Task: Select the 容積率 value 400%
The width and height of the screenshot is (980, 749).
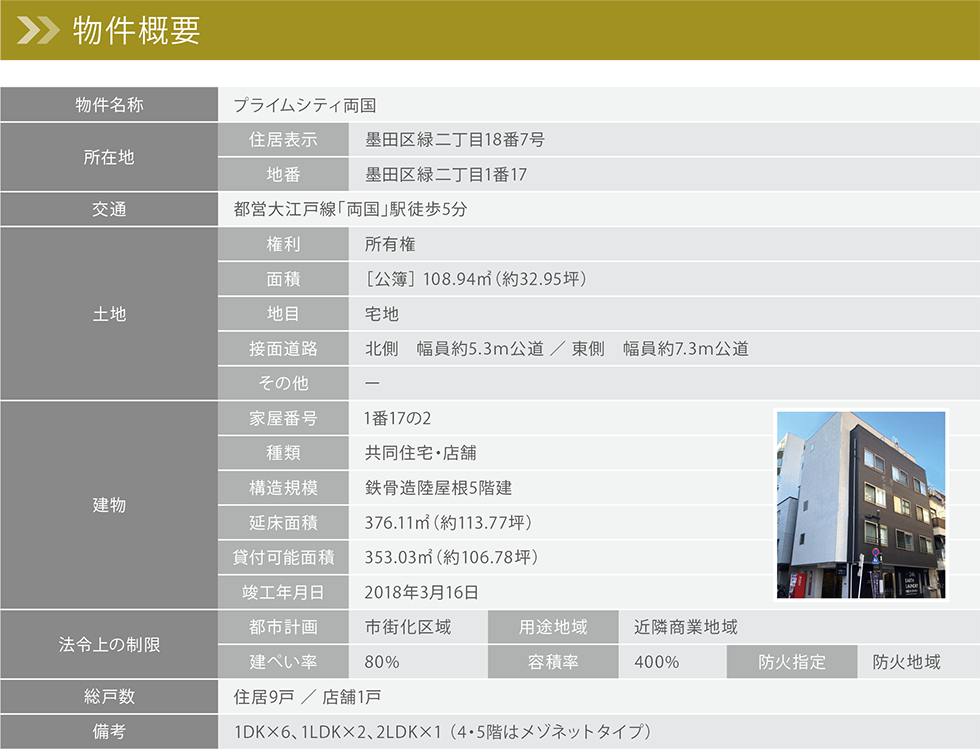Action: tap(656, 662)
